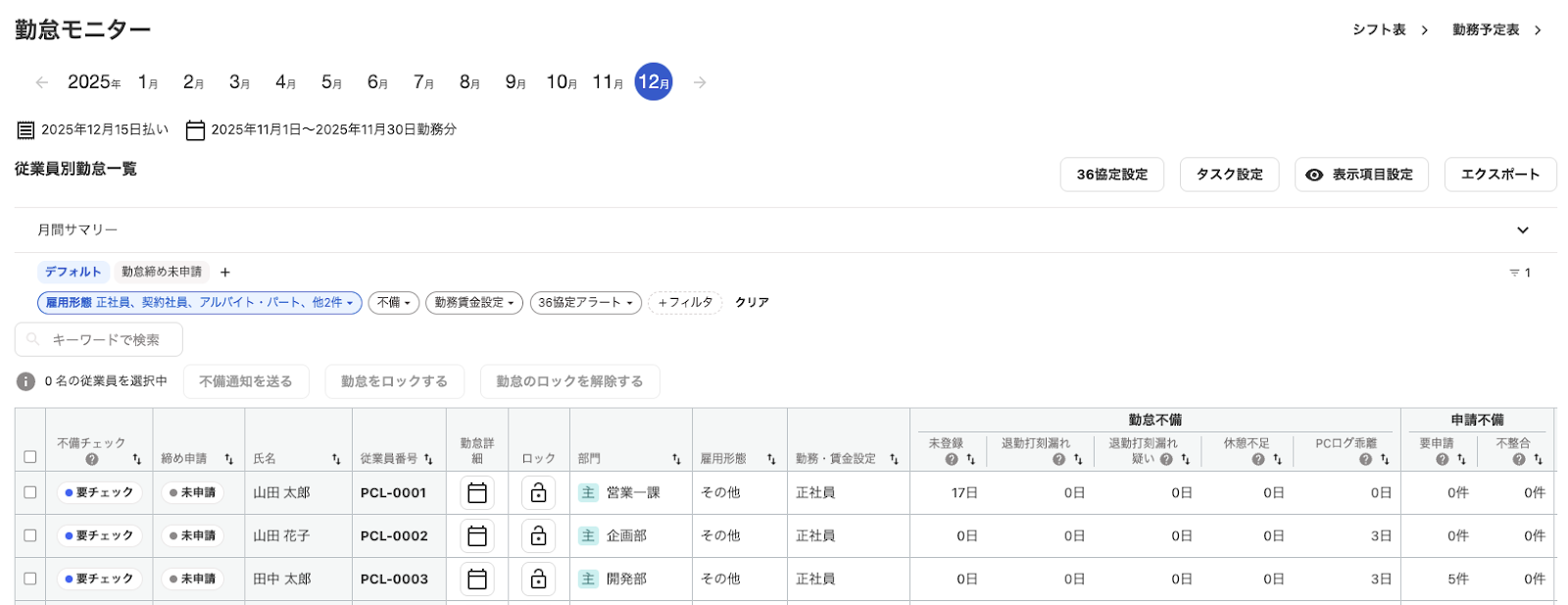Toggle lock icon for PCL-0003

pos(539,579)
